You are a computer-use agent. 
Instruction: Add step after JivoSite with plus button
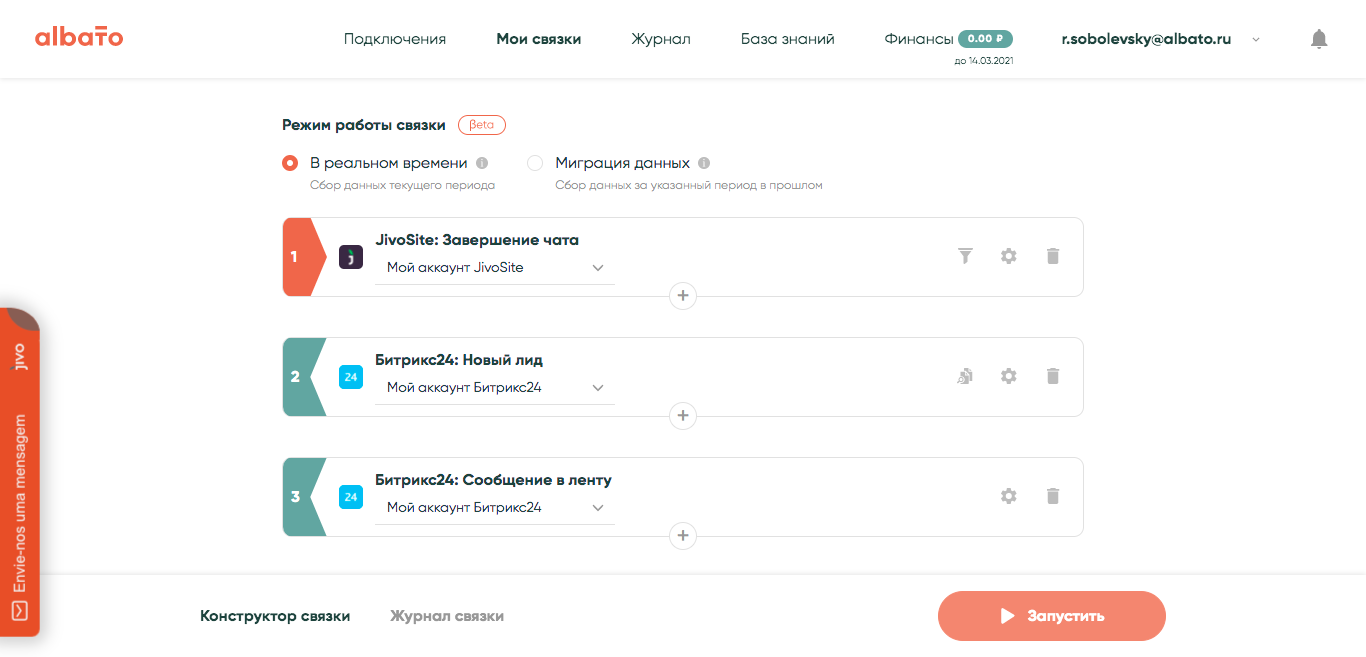683,296
